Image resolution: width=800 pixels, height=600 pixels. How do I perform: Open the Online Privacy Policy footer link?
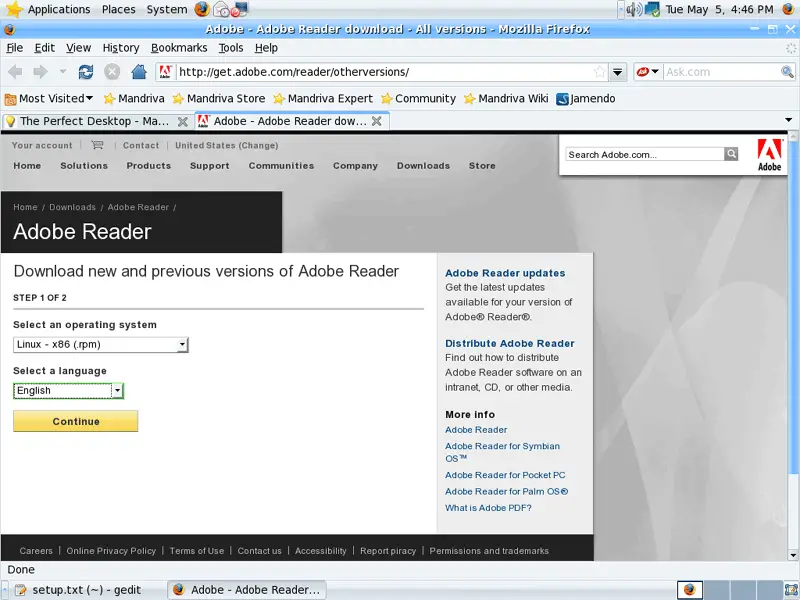(111, 551)
